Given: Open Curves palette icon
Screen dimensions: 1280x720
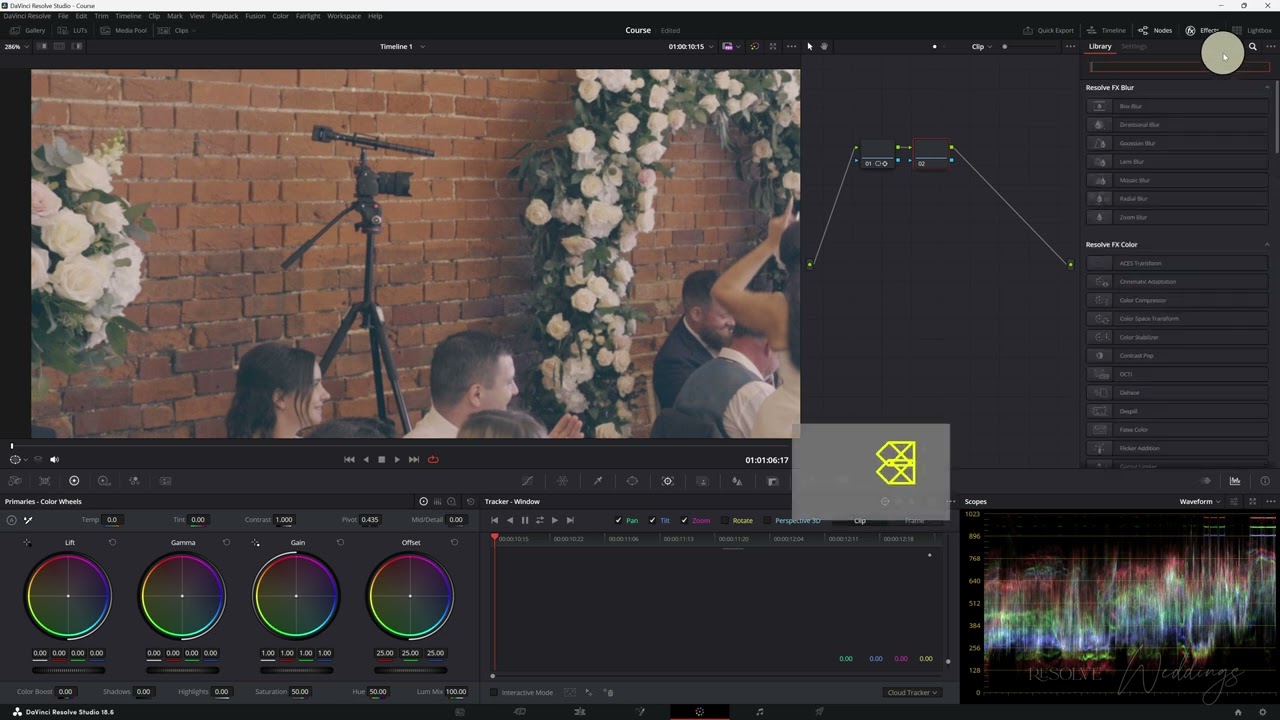Looking at the screenshot, I should (x=527, y=481).
